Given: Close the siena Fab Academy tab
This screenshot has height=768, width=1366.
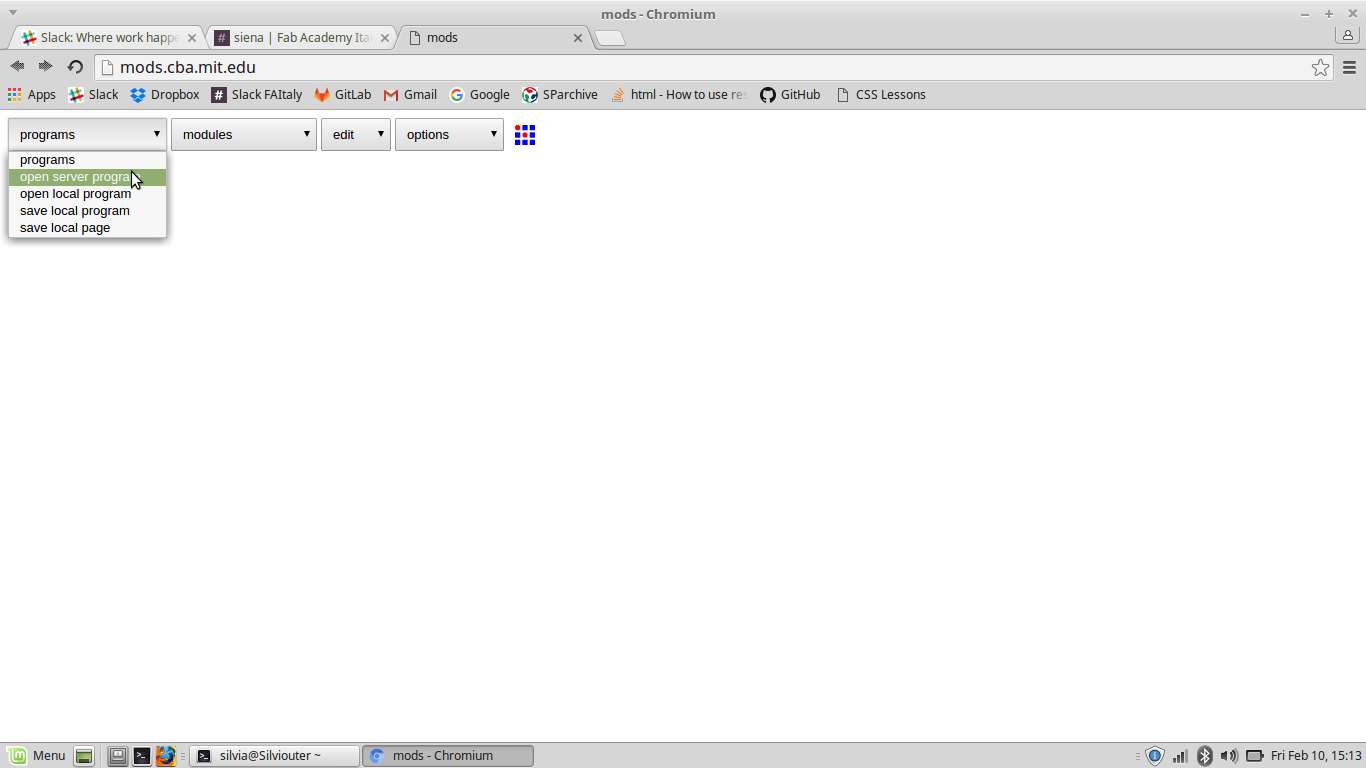Looking at the screenshot, I should (x=385, y=38).
